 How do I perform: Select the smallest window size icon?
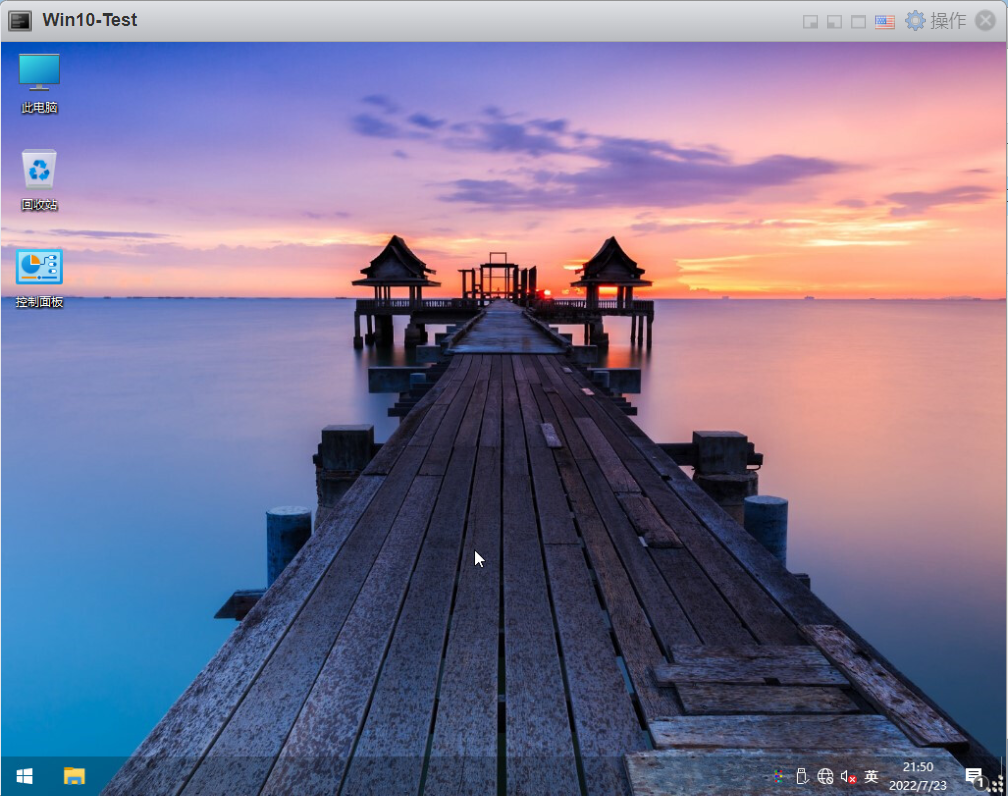(x=810, y=22)
